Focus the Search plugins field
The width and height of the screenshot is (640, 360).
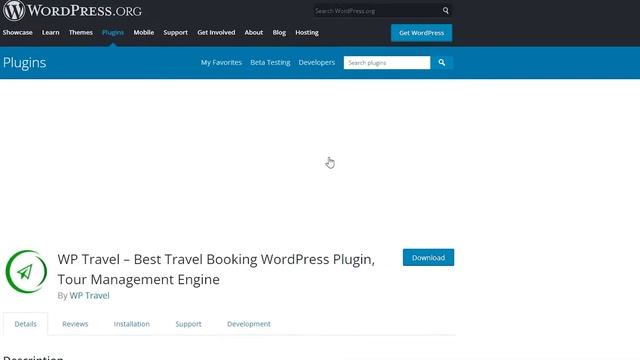(x=387, y=62)
